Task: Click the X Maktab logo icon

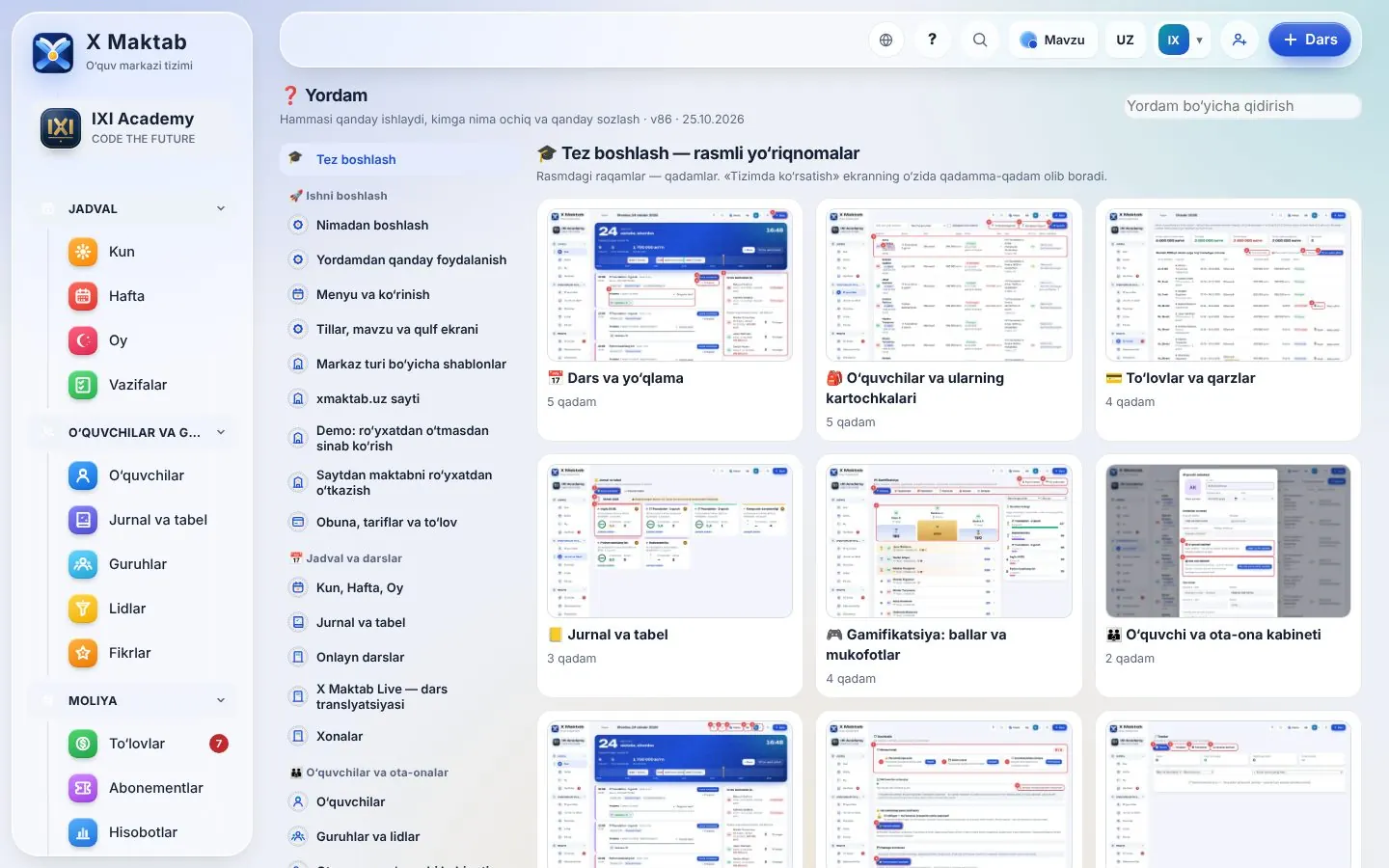Action: [x=53, y=53]
